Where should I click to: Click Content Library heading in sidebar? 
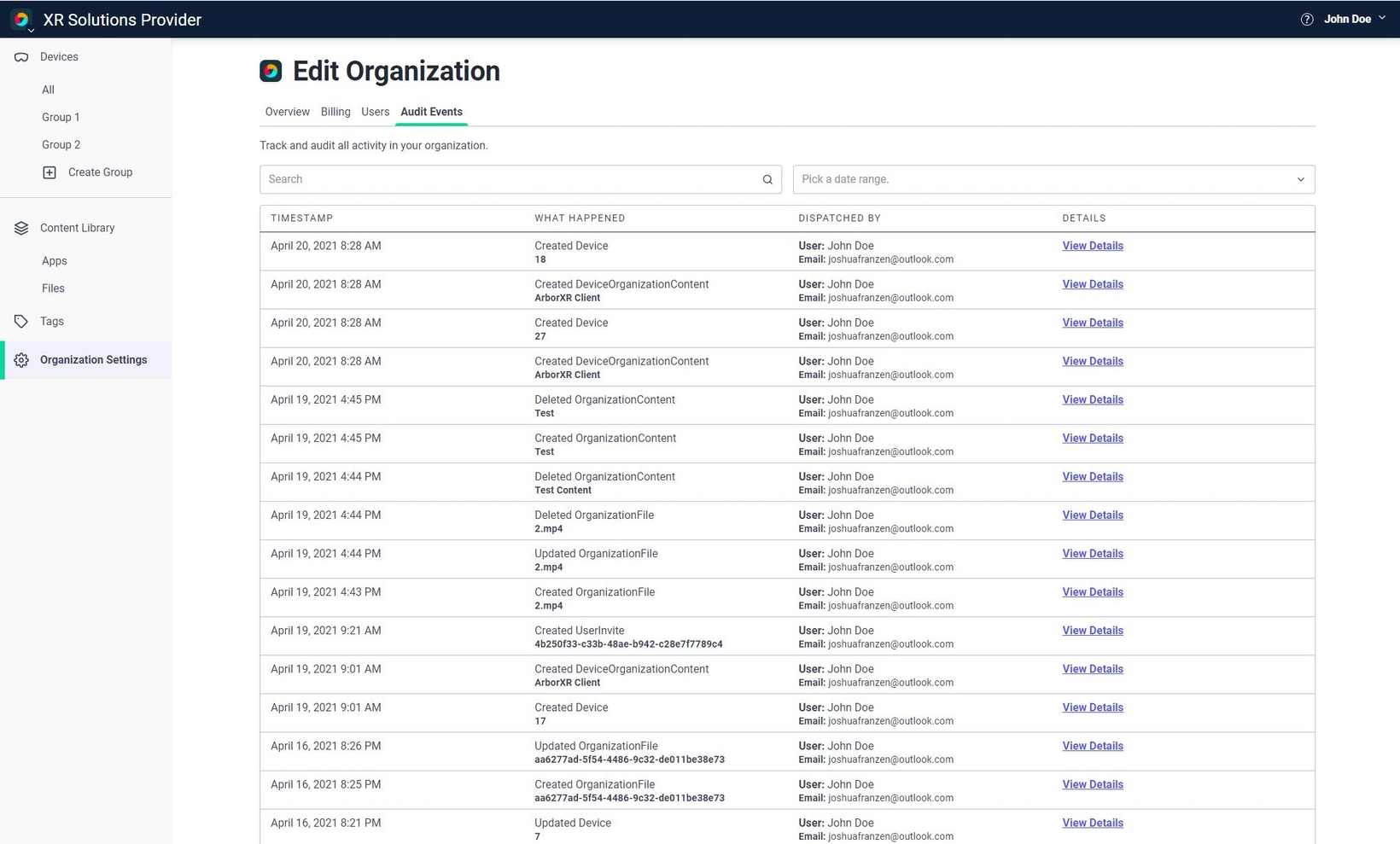click(x=77, y=228)
